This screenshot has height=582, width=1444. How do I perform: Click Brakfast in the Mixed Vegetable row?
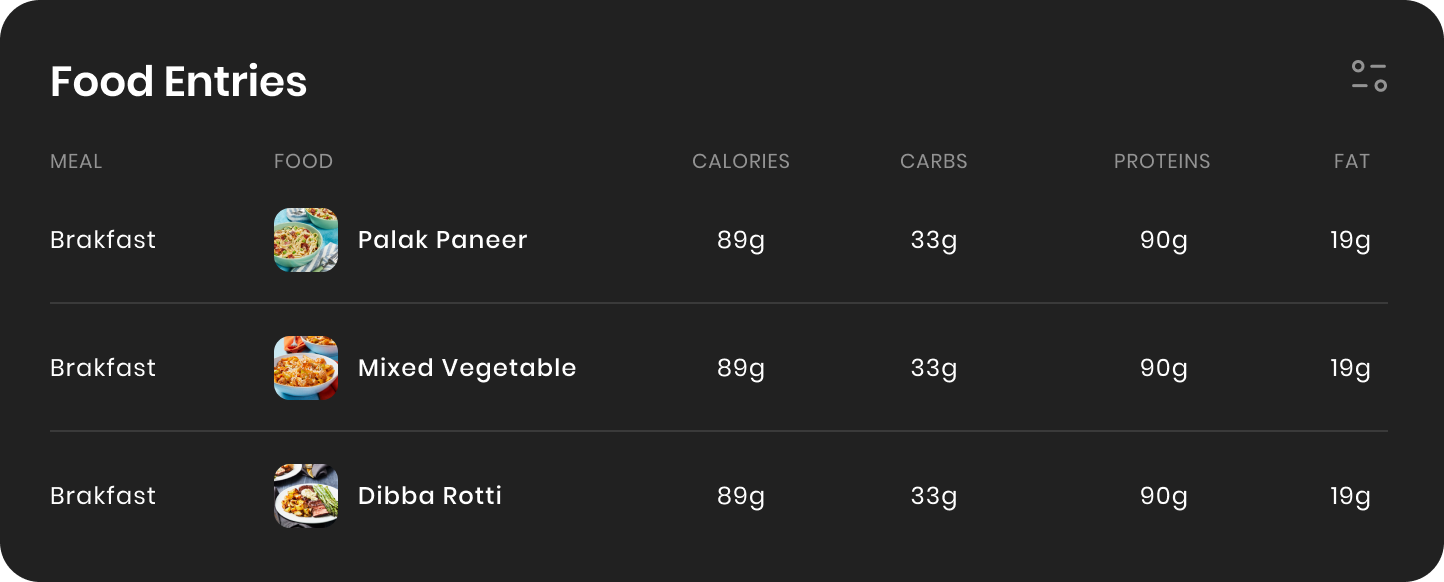coord(103,368)
